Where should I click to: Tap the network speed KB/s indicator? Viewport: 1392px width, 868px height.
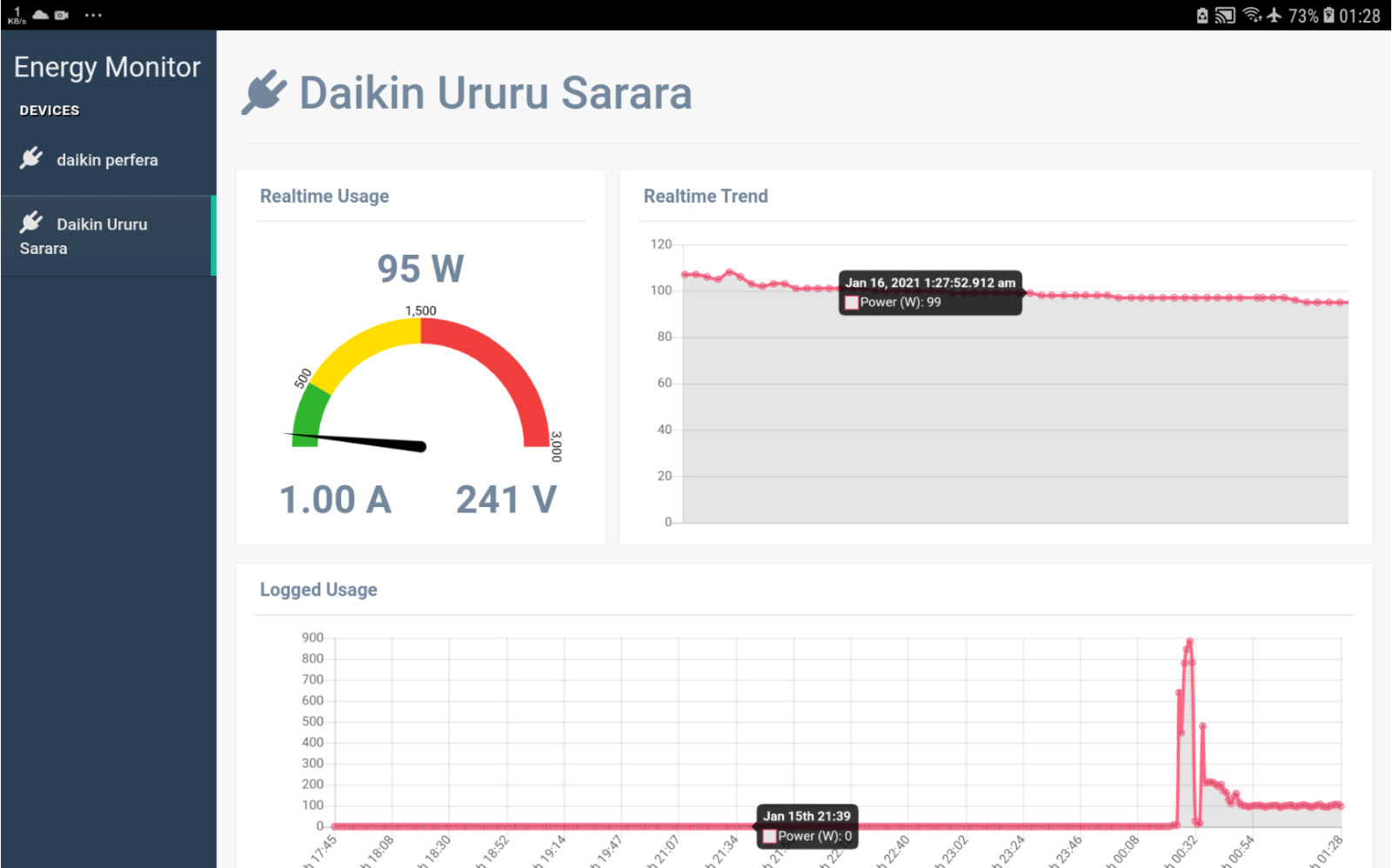[17, 16]
